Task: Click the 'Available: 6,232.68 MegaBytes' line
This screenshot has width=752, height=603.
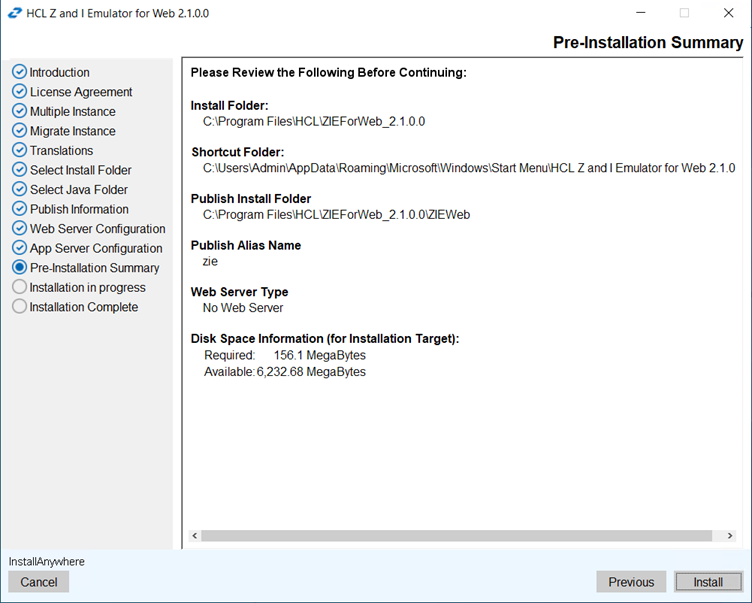Action: coord(285,372)
